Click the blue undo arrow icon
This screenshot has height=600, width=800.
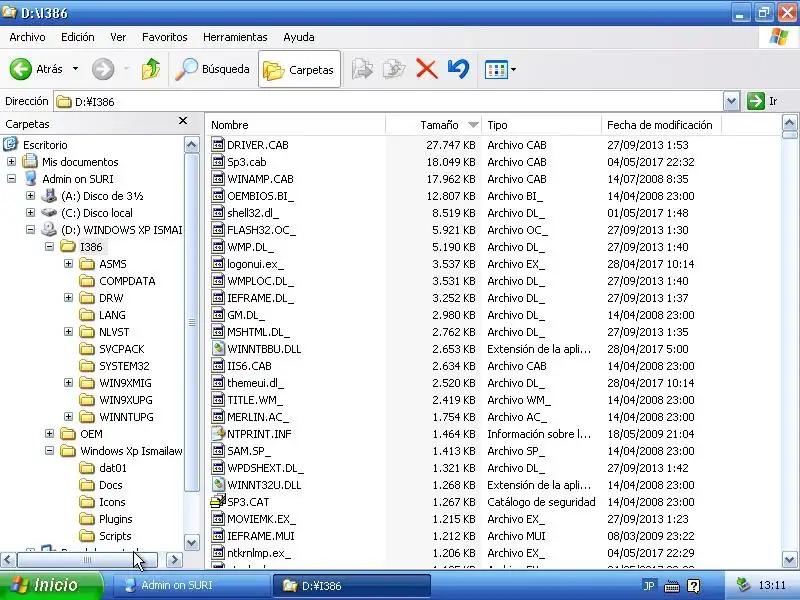click(458, 69)
